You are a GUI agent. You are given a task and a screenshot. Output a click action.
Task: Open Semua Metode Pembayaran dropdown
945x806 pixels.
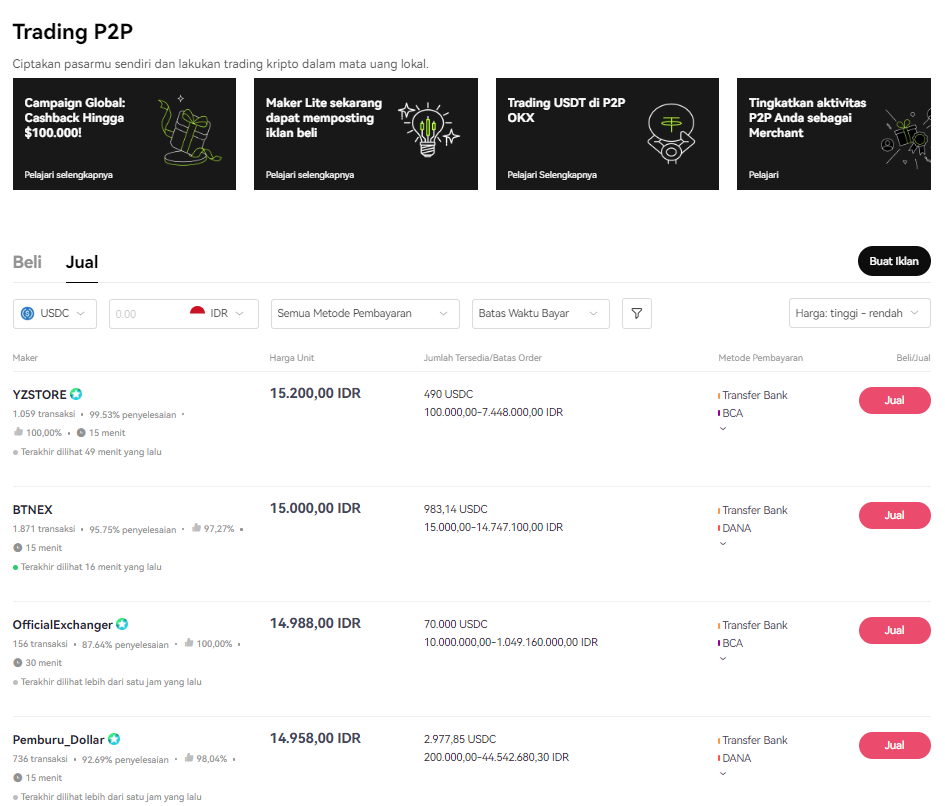[x=365, y=313]
